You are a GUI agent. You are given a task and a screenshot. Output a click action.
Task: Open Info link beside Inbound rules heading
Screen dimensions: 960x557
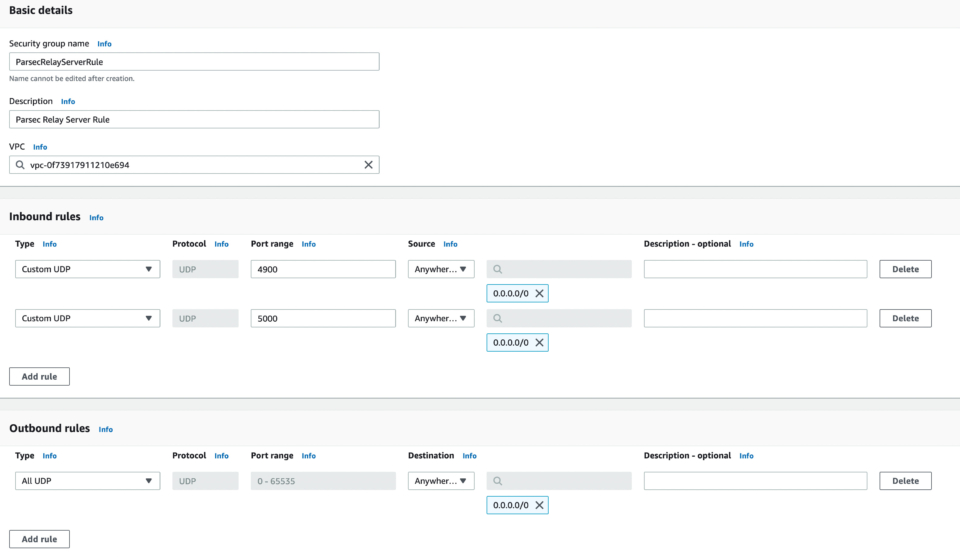(x=96, y=217)
